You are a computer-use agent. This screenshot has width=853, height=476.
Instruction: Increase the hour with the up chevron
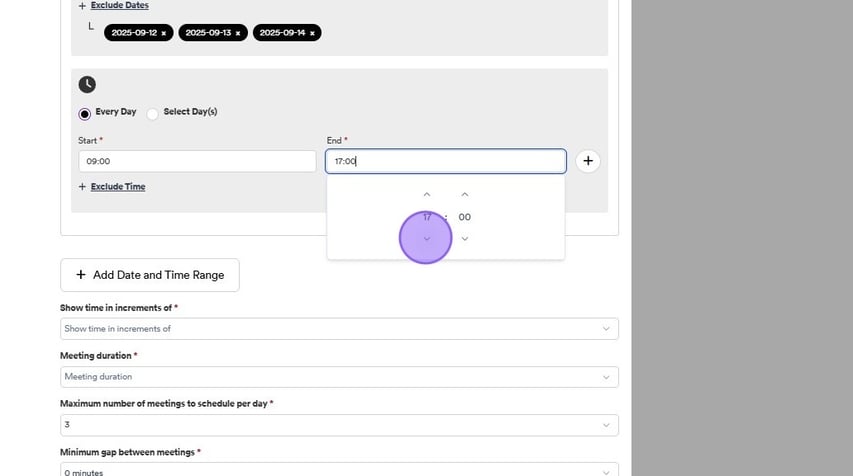427,195
